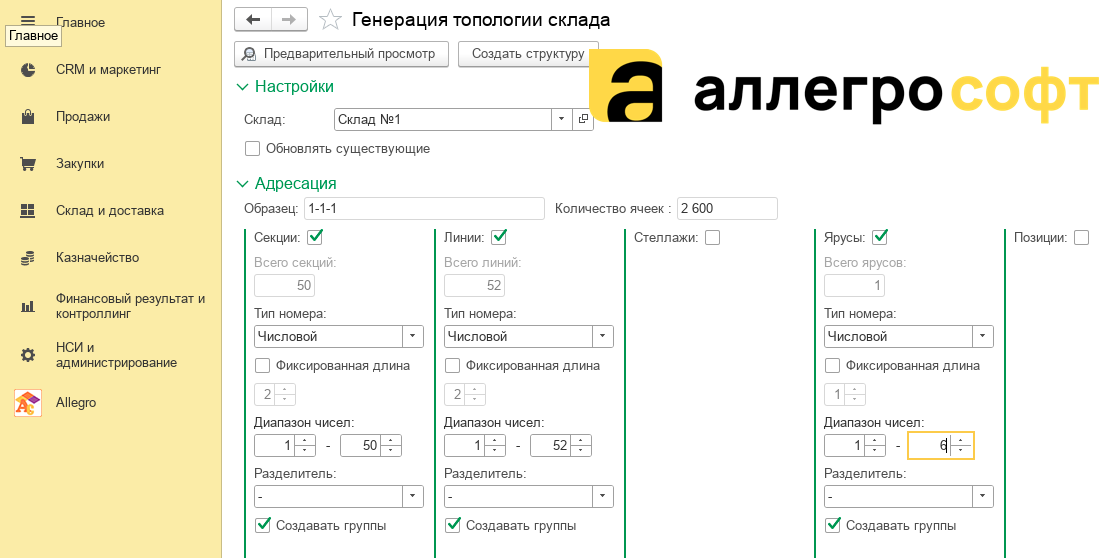
Task: Adjust the Секции range end value stepper
Action: pyautogui.click(x=391, y=446)
